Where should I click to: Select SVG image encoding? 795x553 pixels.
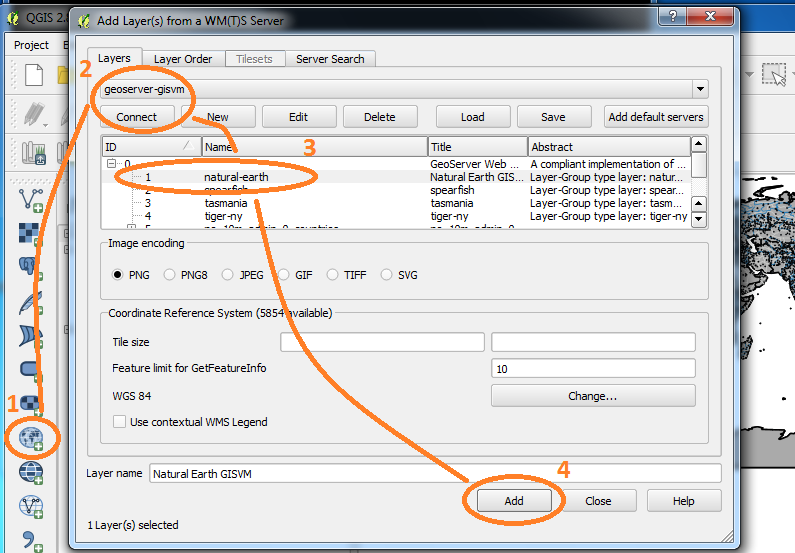pos(386,275)
